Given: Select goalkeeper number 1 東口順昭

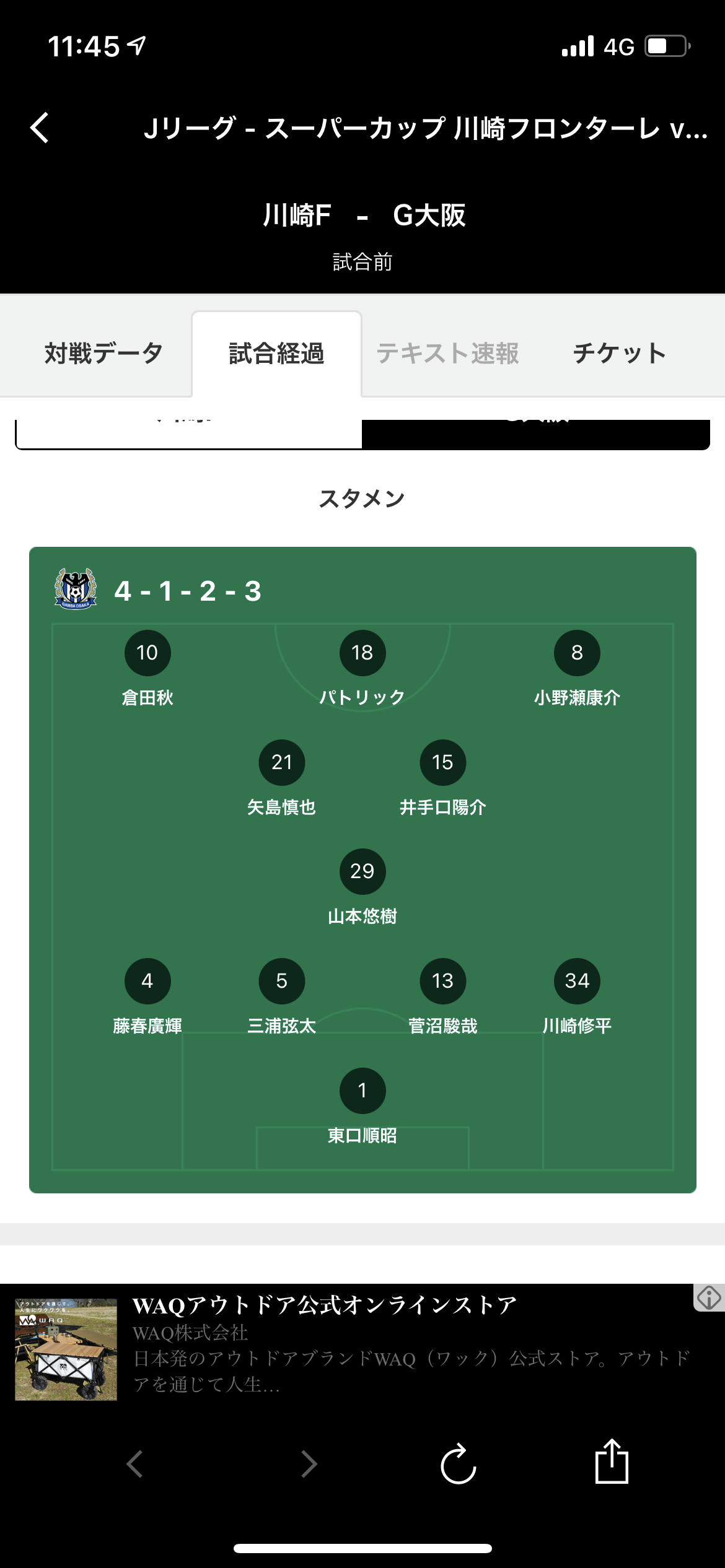Looking at the screenshot, I should [362, 1091].
